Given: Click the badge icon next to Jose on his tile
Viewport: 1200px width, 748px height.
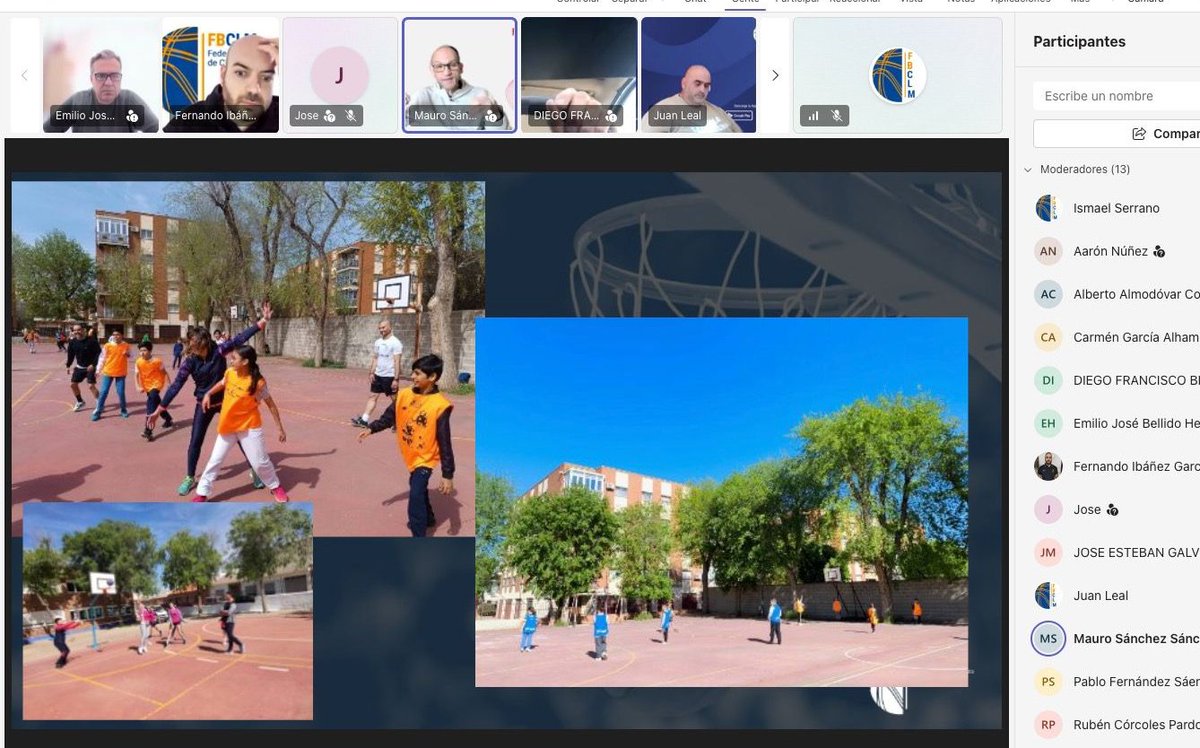Looking at the screenshot, I should point(330,116).
